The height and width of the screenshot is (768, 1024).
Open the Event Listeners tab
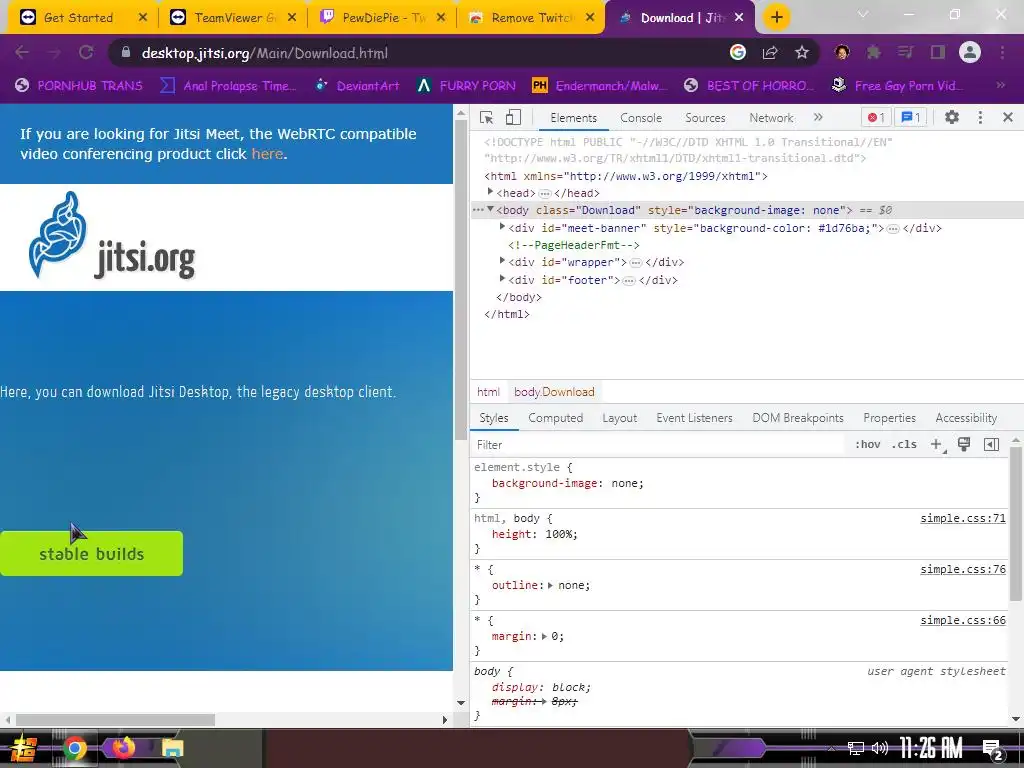point(694,418)
